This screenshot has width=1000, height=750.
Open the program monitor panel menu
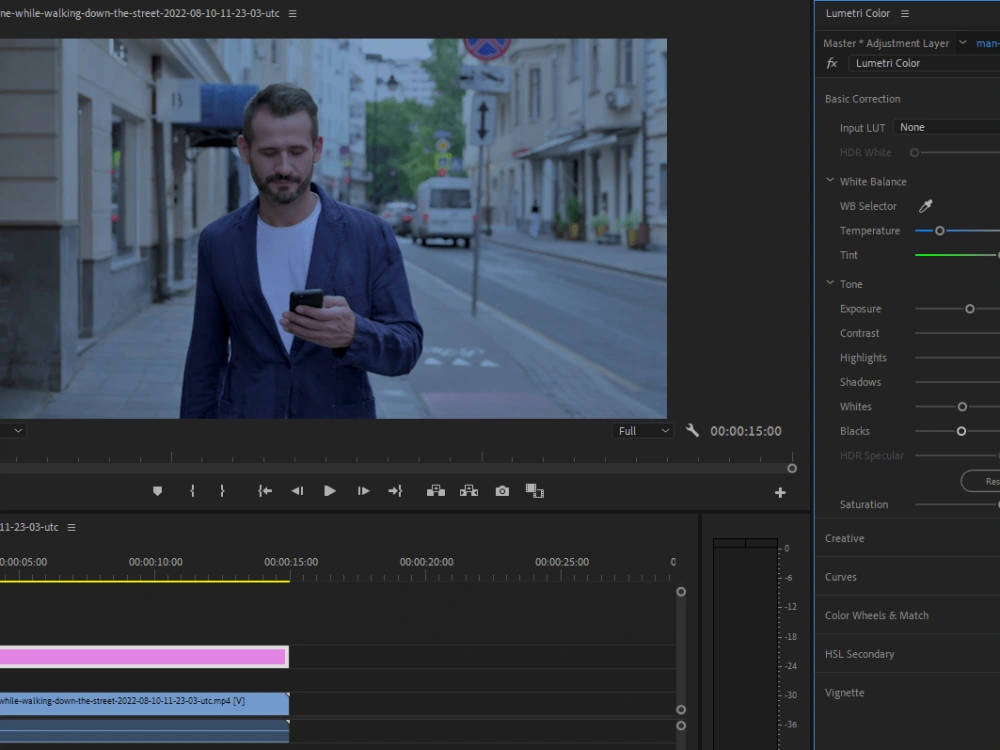coord(292,13)
